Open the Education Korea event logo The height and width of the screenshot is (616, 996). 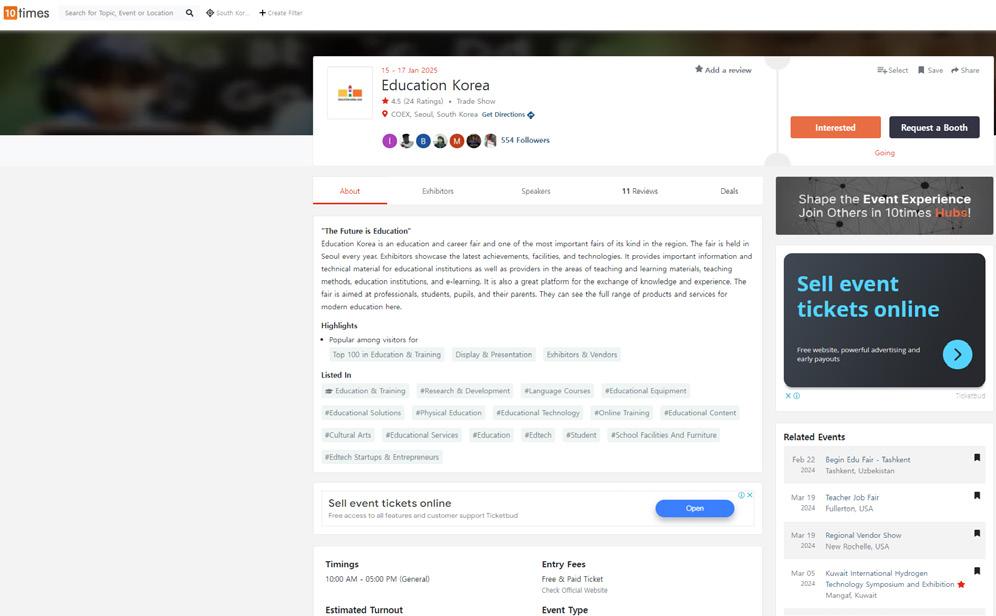pyautogui.click(x=350, y=93)
